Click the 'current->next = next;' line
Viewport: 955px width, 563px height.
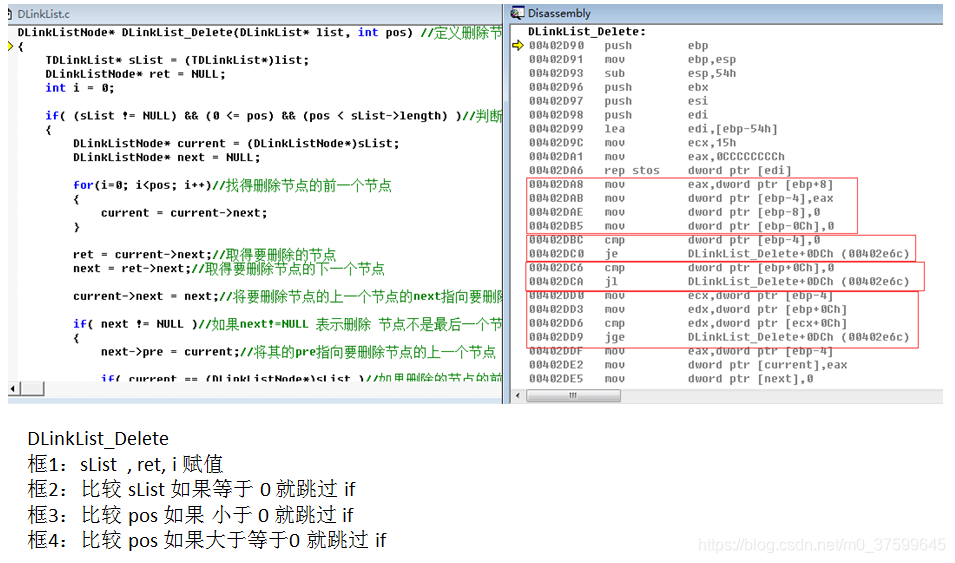click(287, 297)
